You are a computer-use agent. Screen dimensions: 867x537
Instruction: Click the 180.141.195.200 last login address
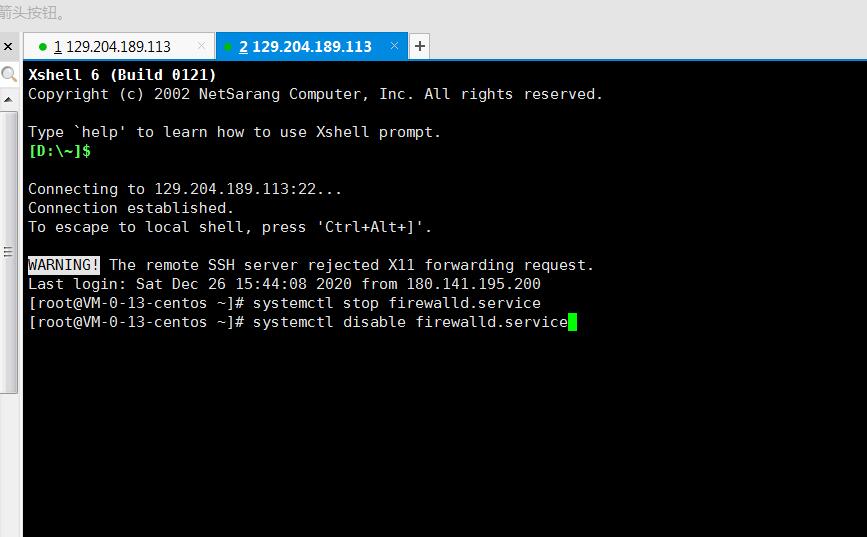click(473, 284)
